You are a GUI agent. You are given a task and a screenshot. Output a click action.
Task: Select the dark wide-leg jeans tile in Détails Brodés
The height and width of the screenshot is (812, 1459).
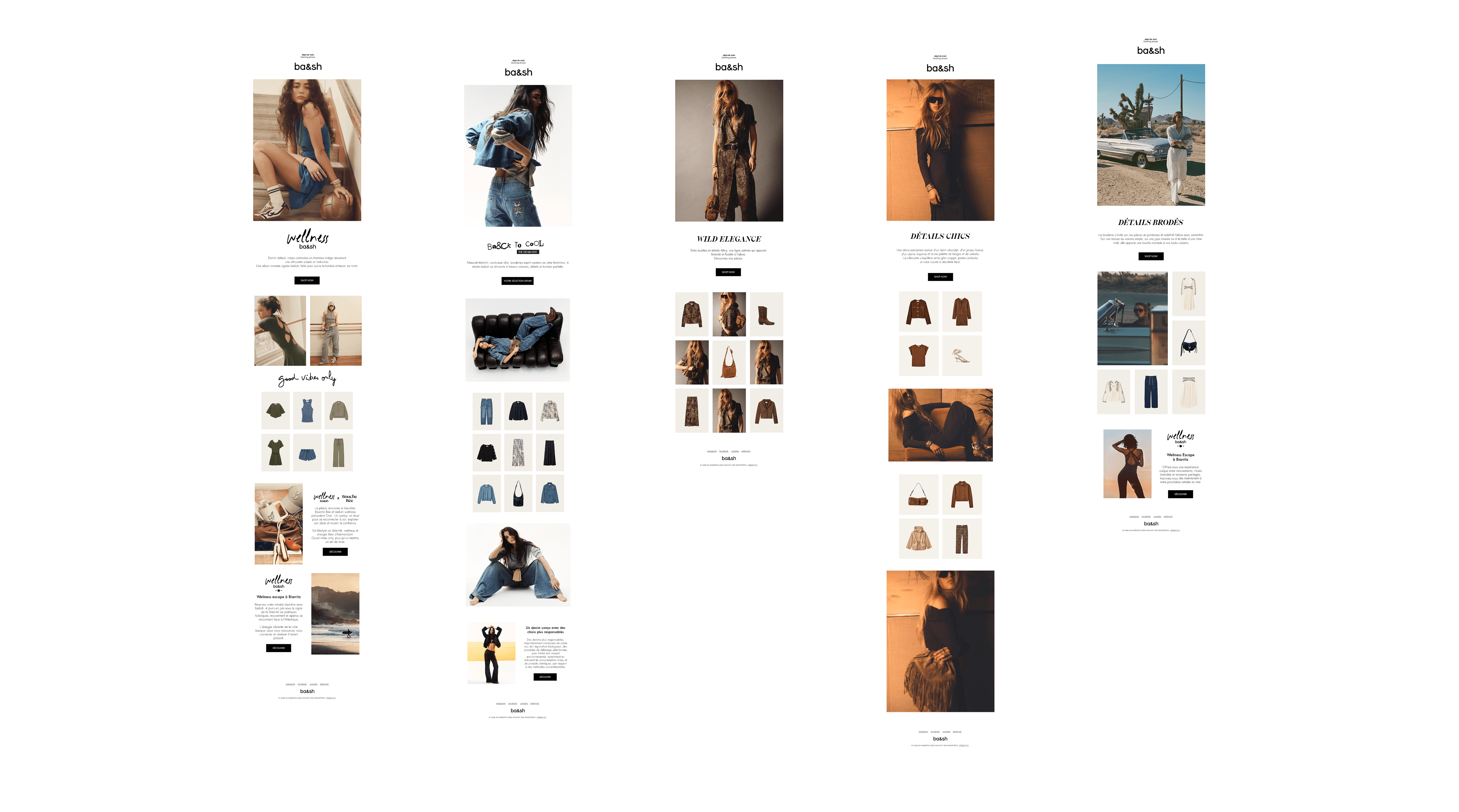tap(1151, 392)
